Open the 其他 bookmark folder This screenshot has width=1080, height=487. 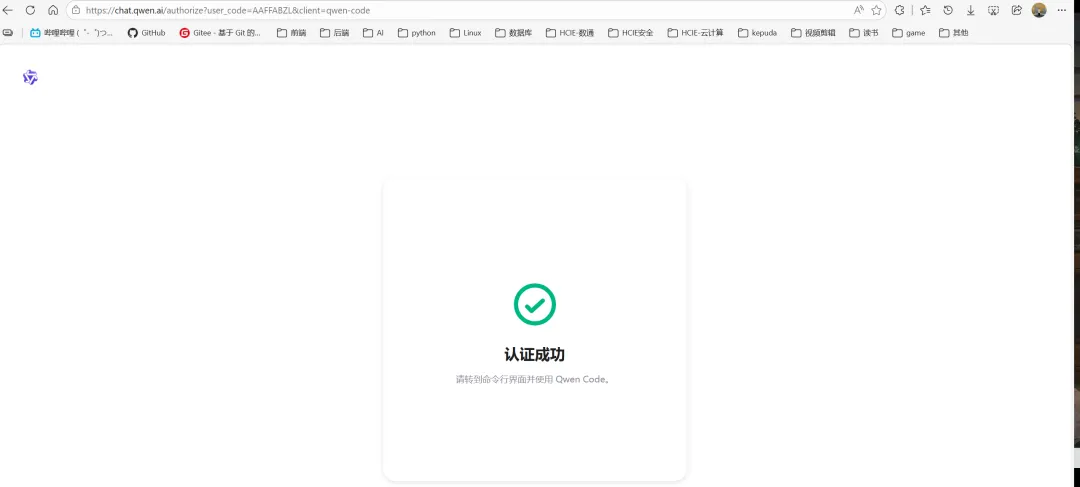pyautogui.click(x=953, y=32)
